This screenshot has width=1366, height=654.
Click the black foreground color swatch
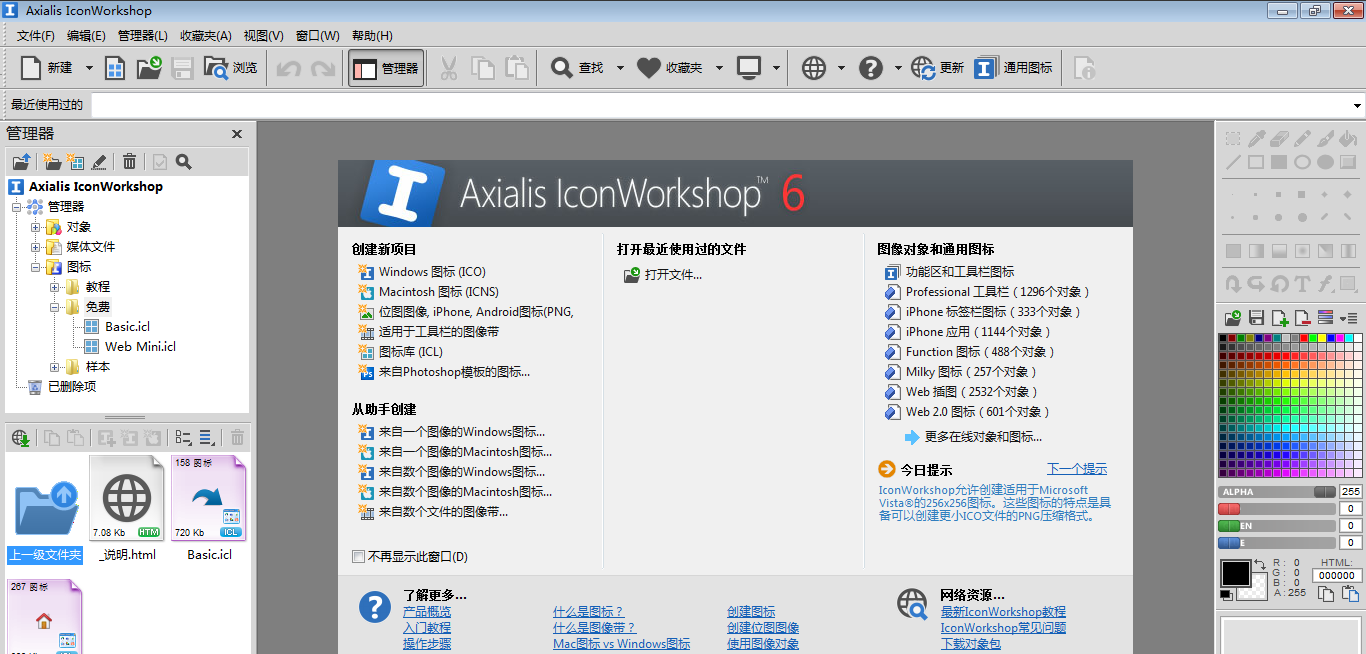tap(1235, 573)
